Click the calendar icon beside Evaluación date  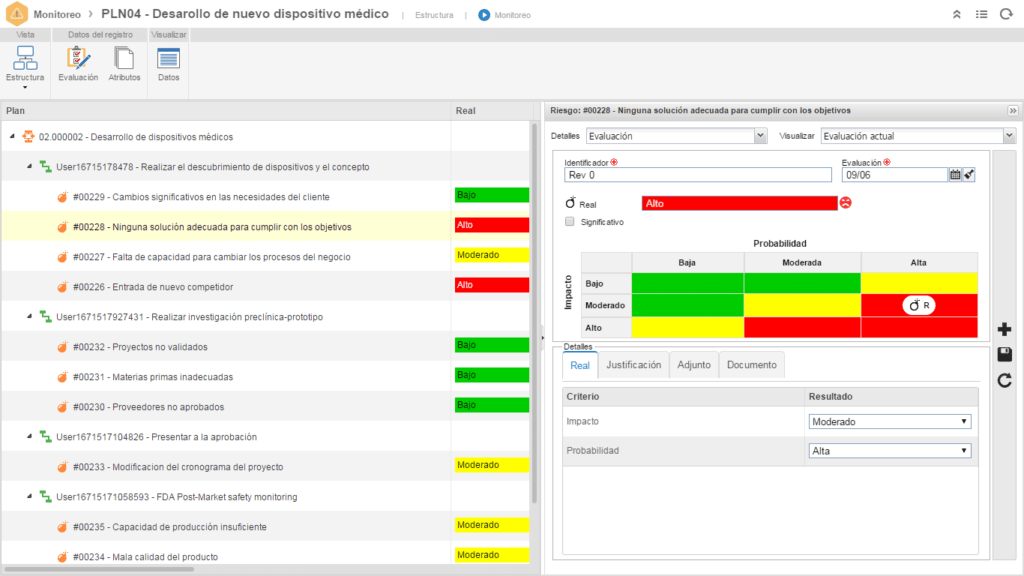[x=955, y=175]
